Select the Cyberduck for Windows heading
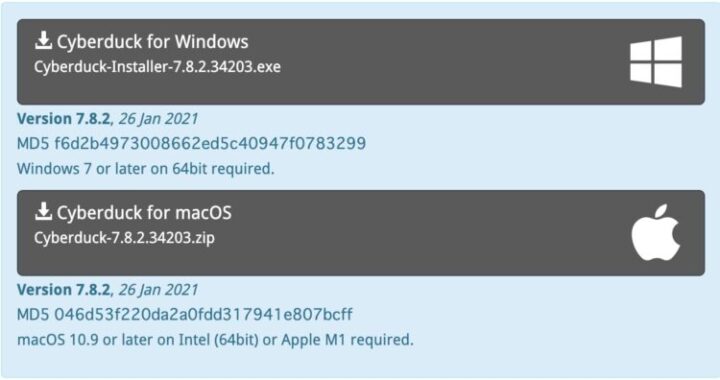Screen dimensions: 720x380 click(152, 42)
